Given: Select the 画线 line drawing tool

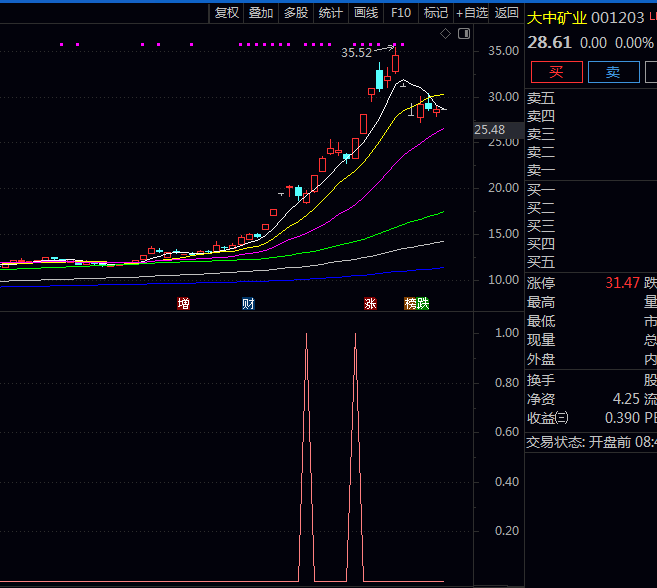Looking at the screenshot, I should [x=365, y=13].
